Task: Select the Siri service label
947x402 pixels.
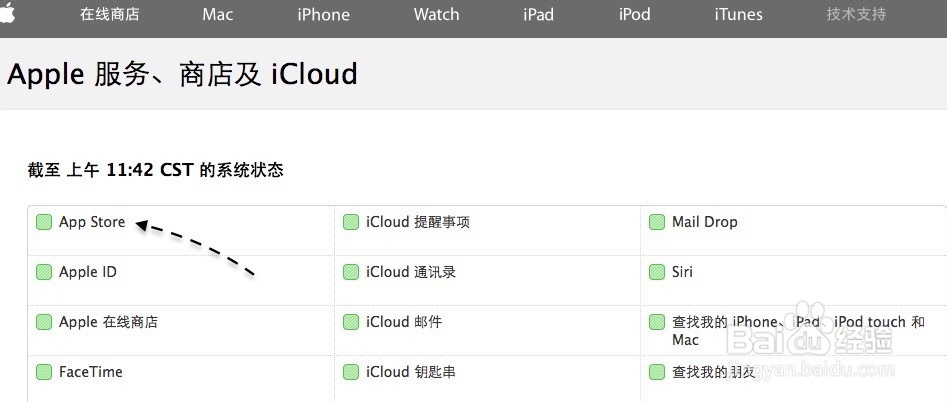Action: 682,272
